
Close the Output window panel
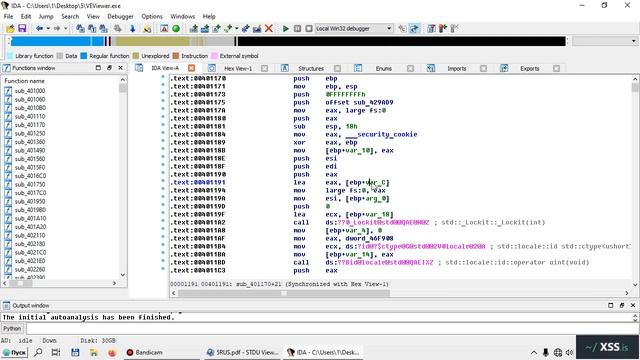point(633,305)
